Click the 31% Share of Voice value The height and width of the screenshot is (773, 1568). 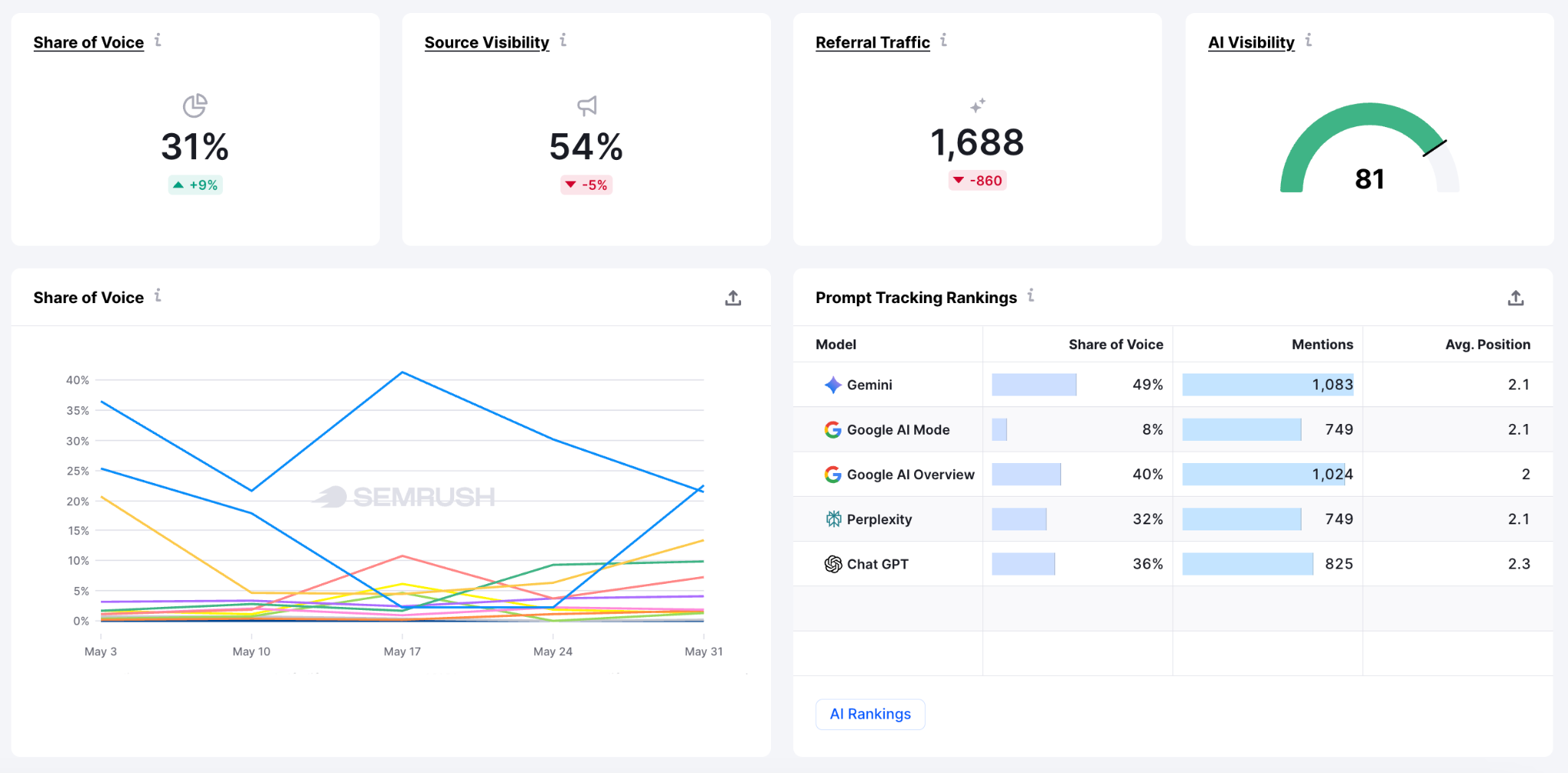pyautogui.click(x=195, y=147)
